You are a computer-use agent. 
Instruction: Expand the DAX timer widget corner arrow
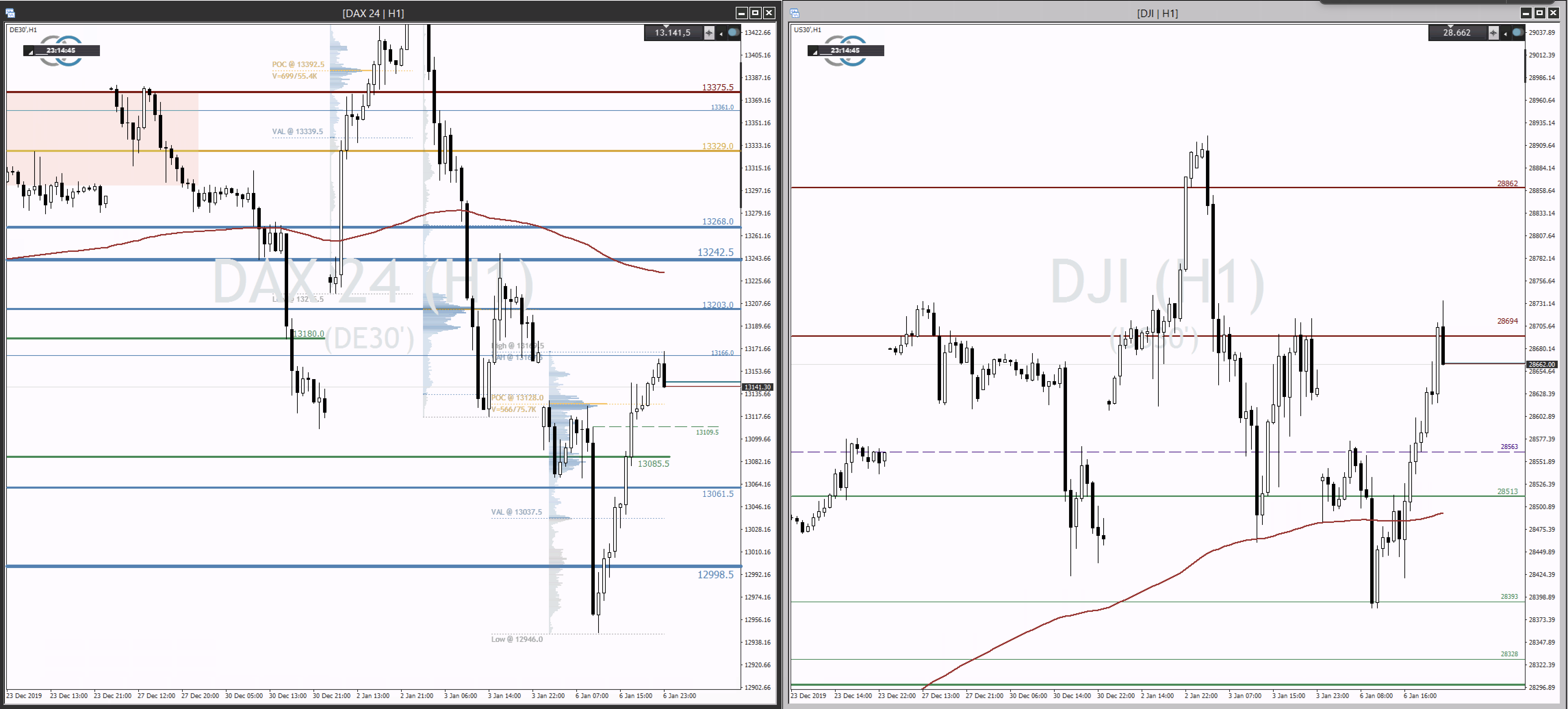pos(30,52)
